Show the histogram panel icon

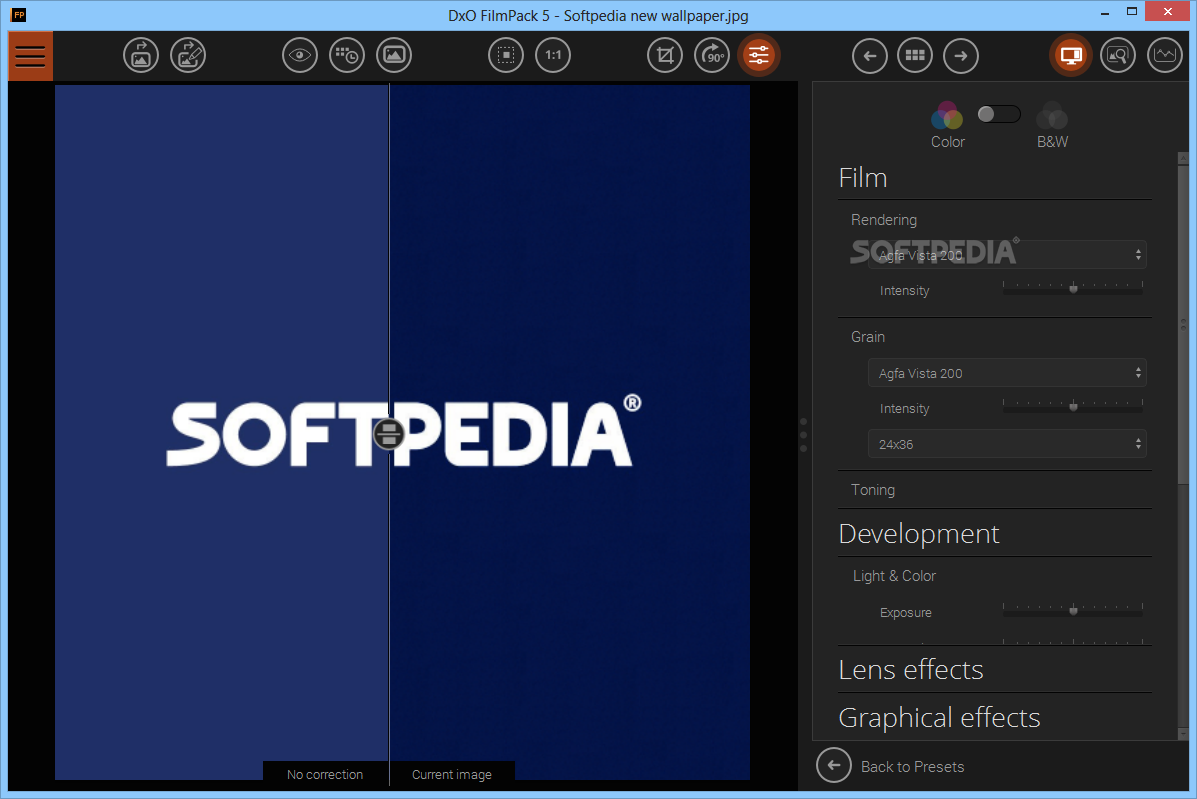[1164, 55]
